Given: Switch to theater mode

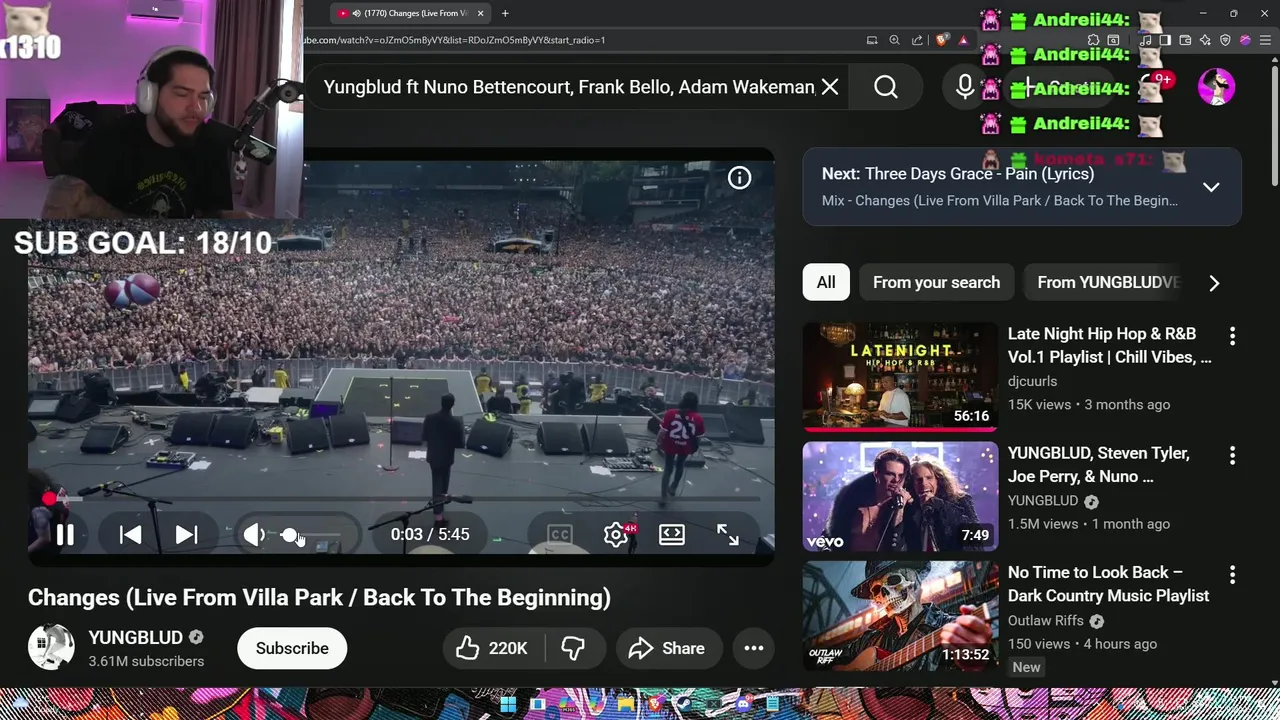Looking at the screenshot, I should (x=672, y=535).
